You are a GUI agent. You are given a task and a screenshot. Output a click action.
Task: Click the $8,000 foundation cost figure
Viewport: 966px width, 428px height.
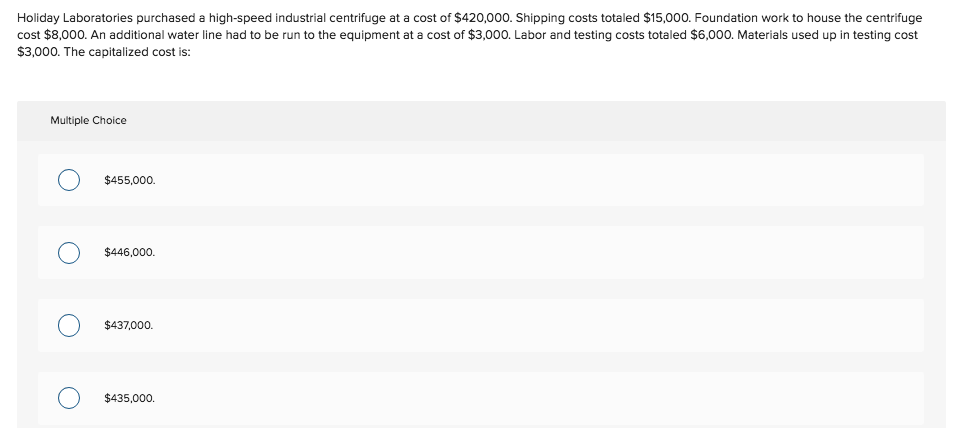(x=66, y=35)
